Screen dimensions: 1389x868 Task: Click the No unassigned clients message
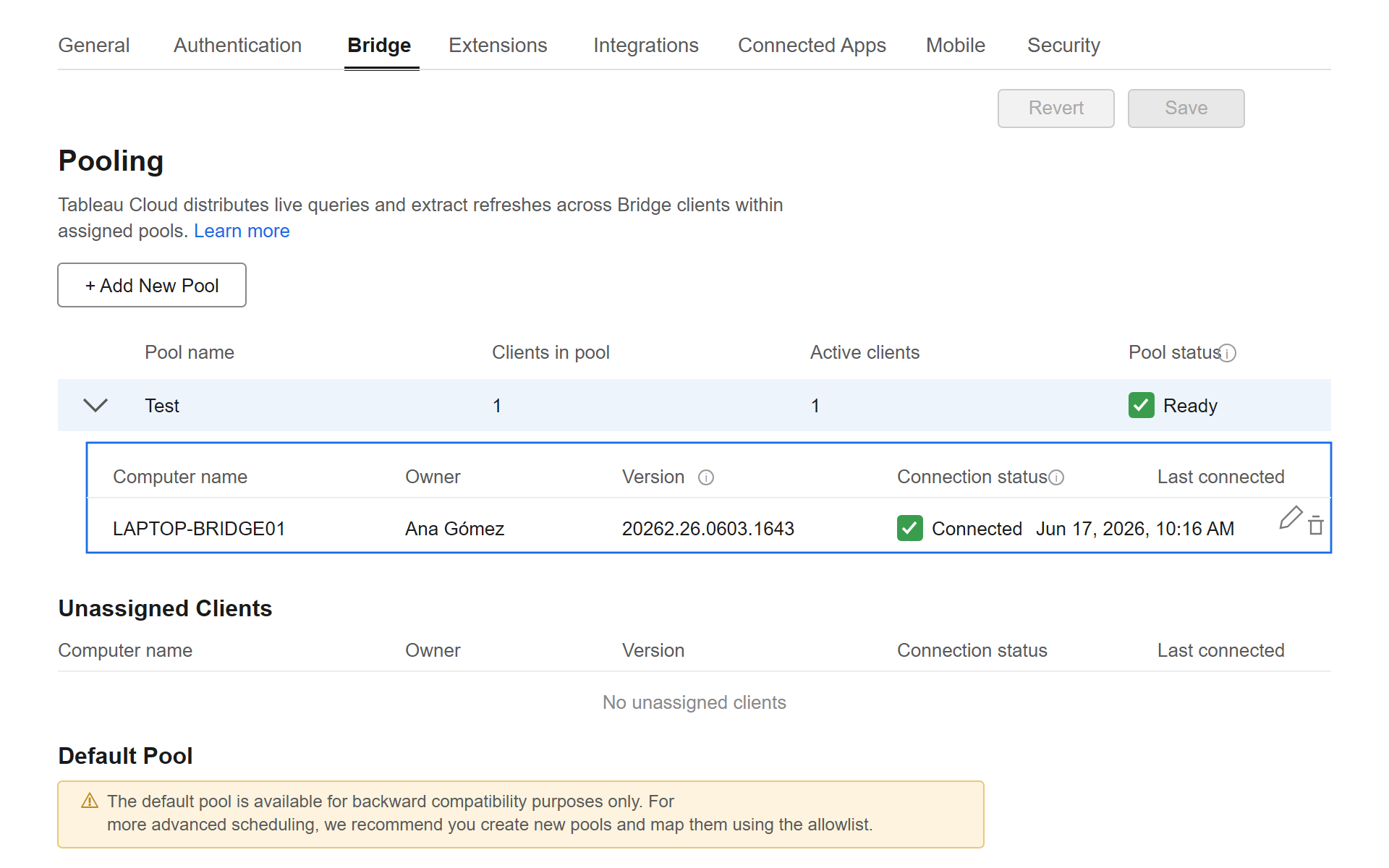694,702
